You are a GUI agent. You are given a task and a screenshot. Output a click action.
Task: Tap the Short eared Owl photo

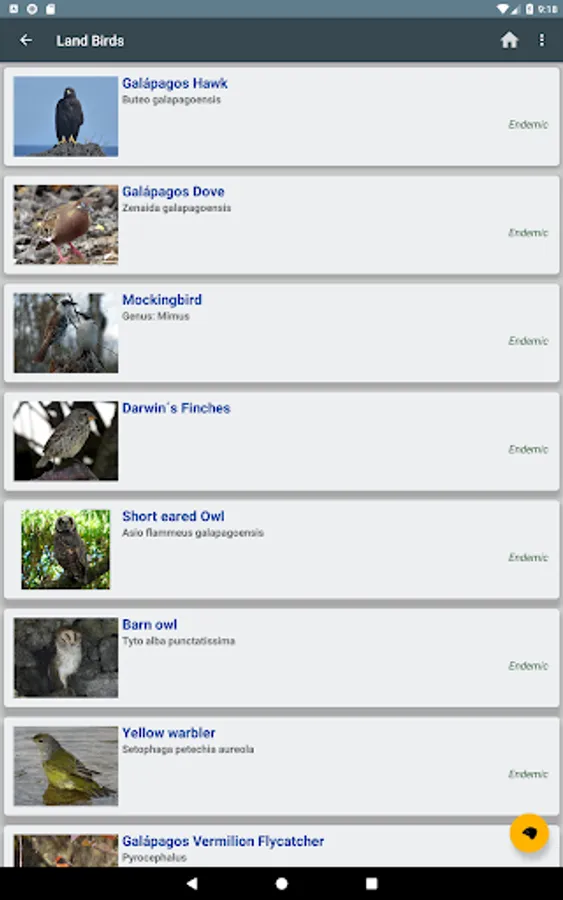[x=65, y=549]
